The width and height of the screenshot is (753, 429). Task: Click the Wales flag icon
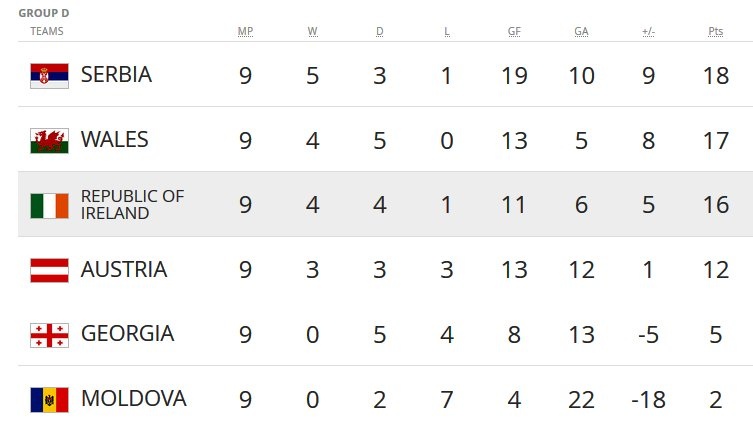tap(49, 140)
